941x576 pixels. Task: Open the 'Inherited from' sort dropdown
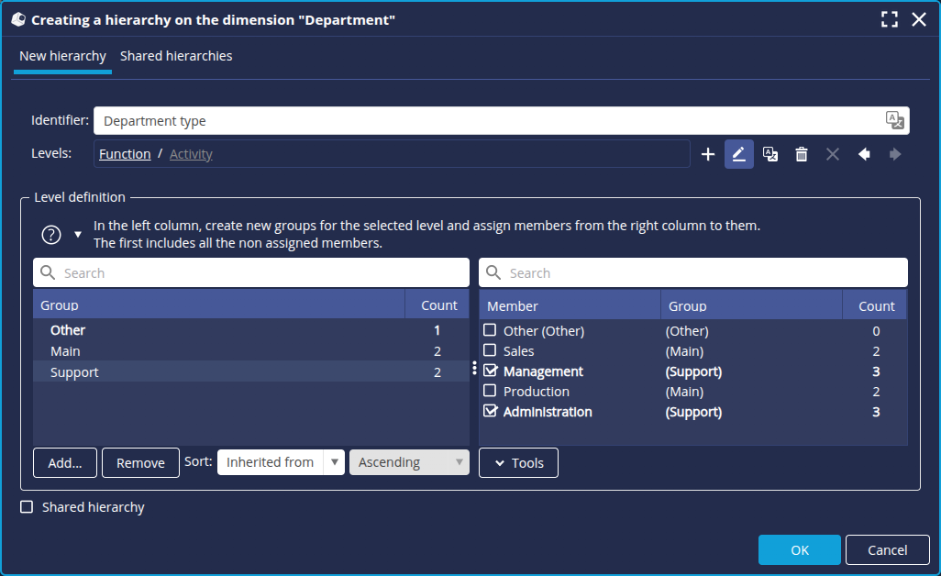point(281,462)
